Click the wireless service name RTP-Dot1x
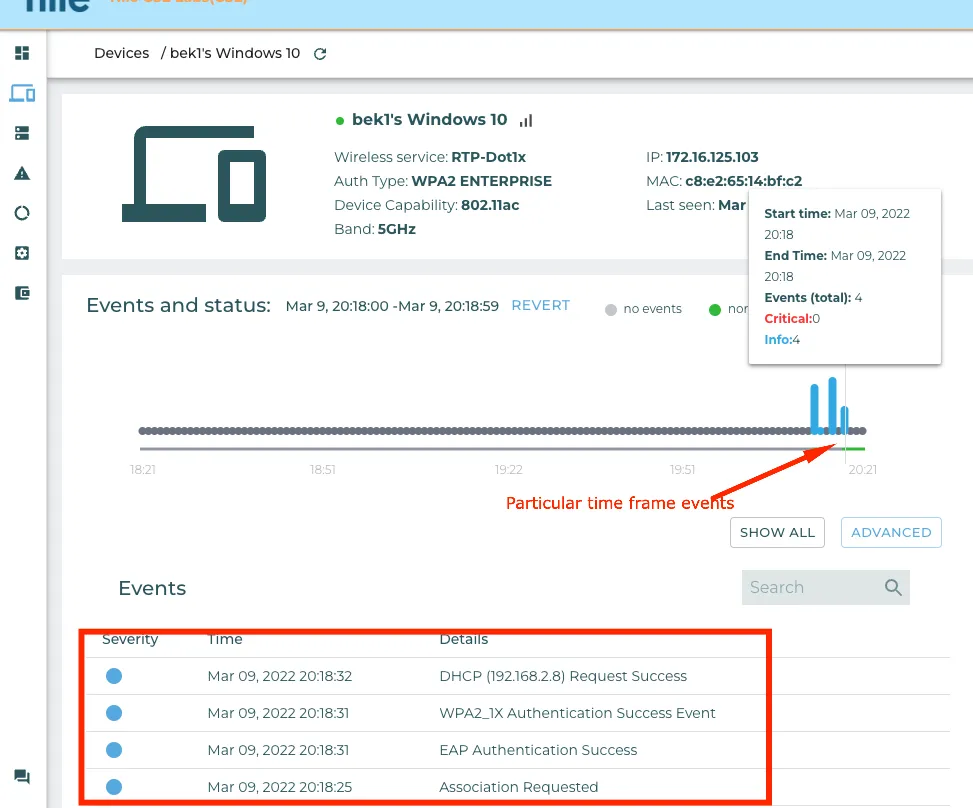The height and width of the screenshot is (808, 973). (x=488, y=157)
